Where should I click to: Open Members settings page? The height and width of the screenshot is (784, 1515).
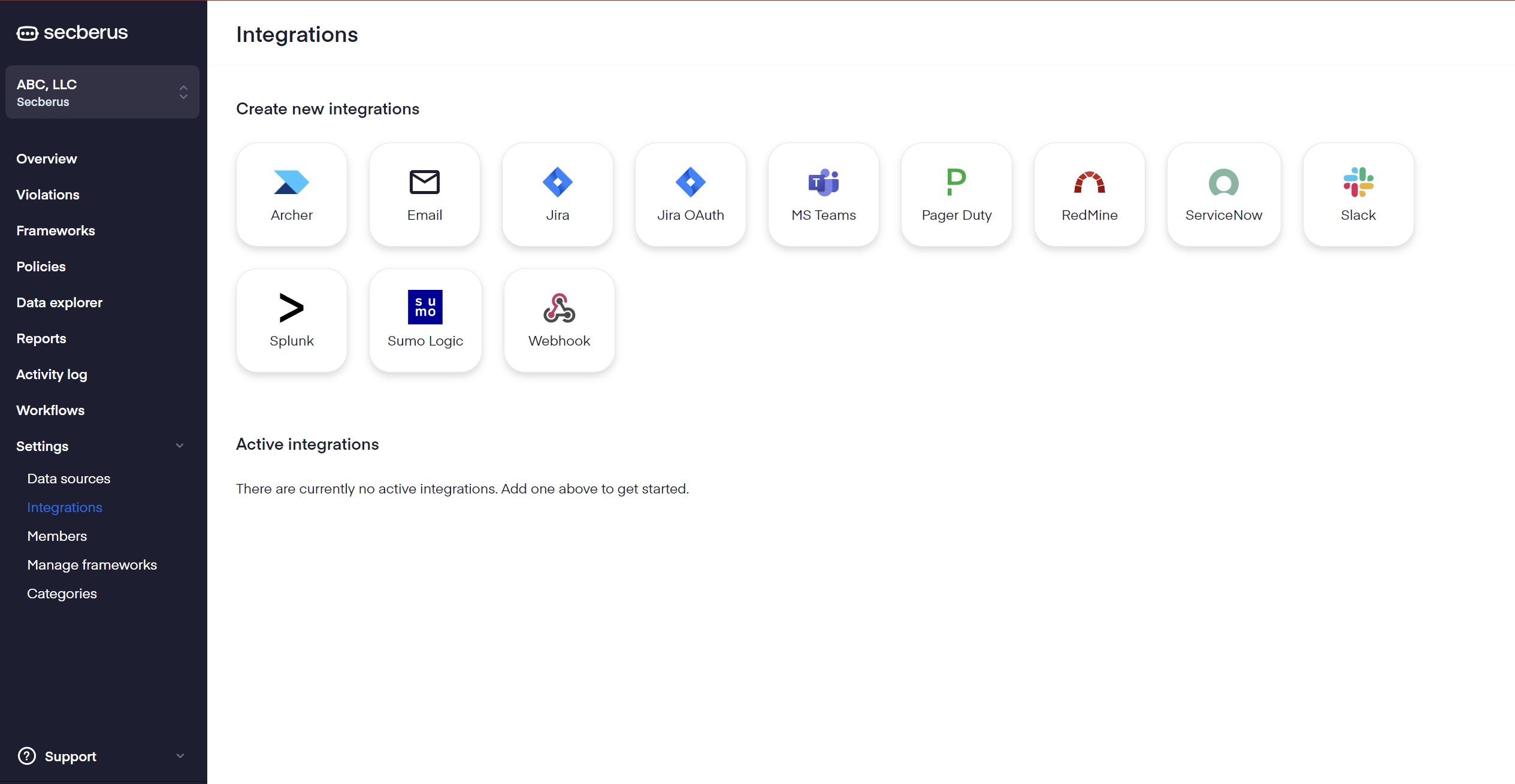click(x=57, y=536)
